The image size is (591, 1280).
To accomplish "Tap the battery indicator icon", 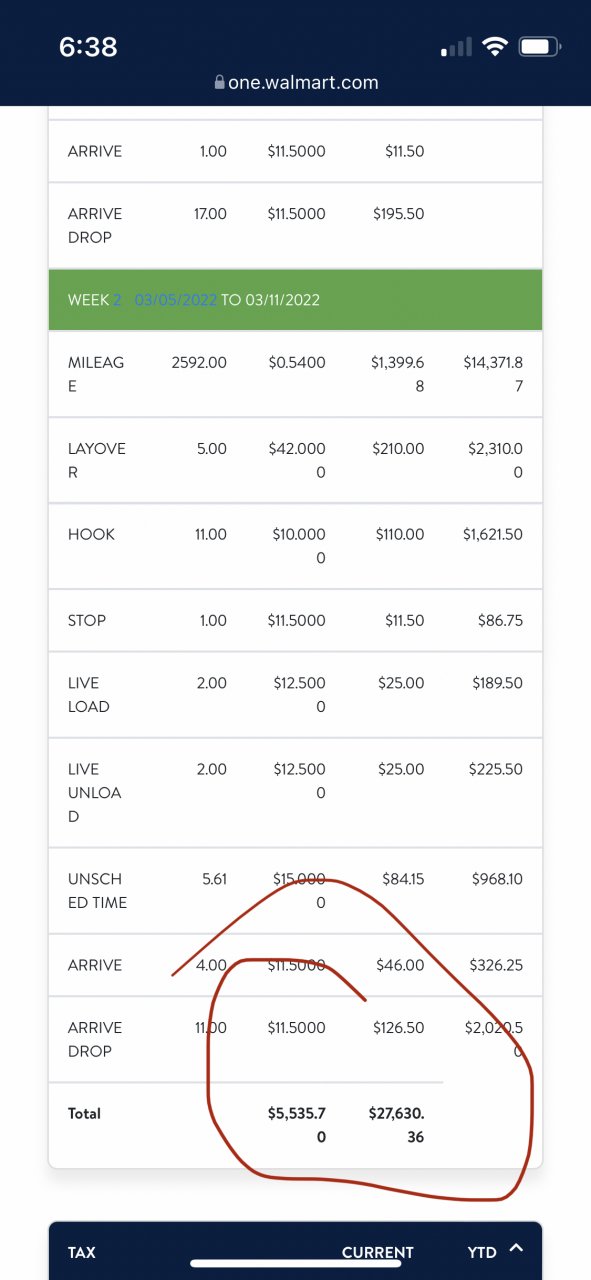I will 540,47.
